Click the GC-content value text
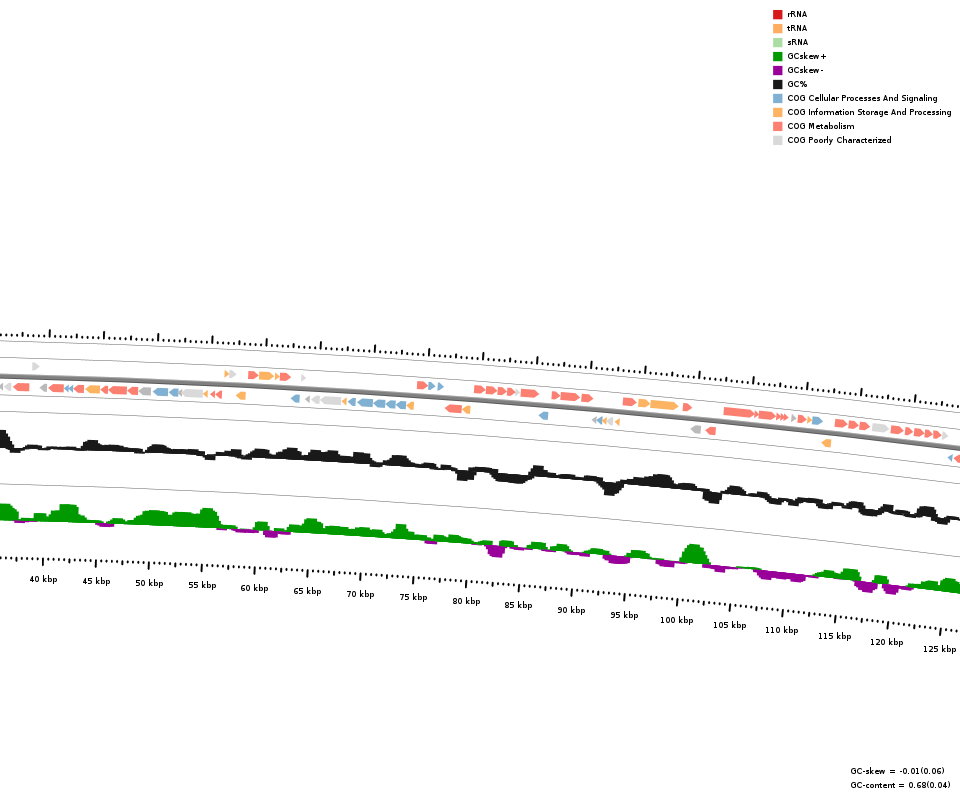Image resolution: width=960 pixels, height=800 pixels. pos(897,785)
